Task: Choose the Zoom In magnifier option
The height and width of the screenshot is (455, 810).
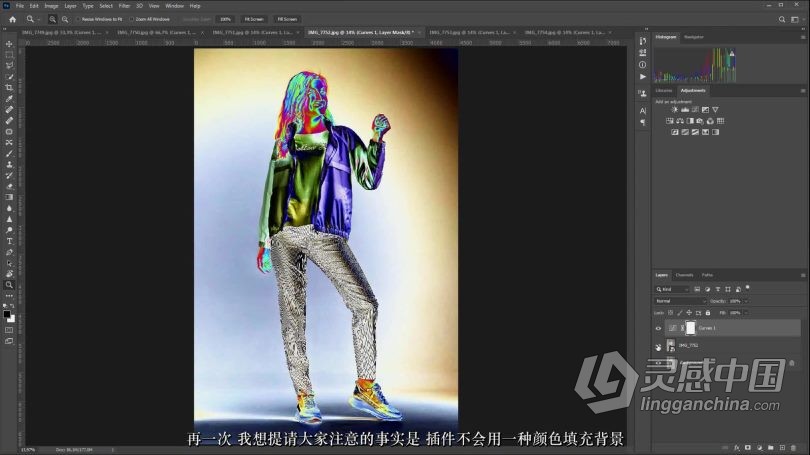Action: point(53,19)
